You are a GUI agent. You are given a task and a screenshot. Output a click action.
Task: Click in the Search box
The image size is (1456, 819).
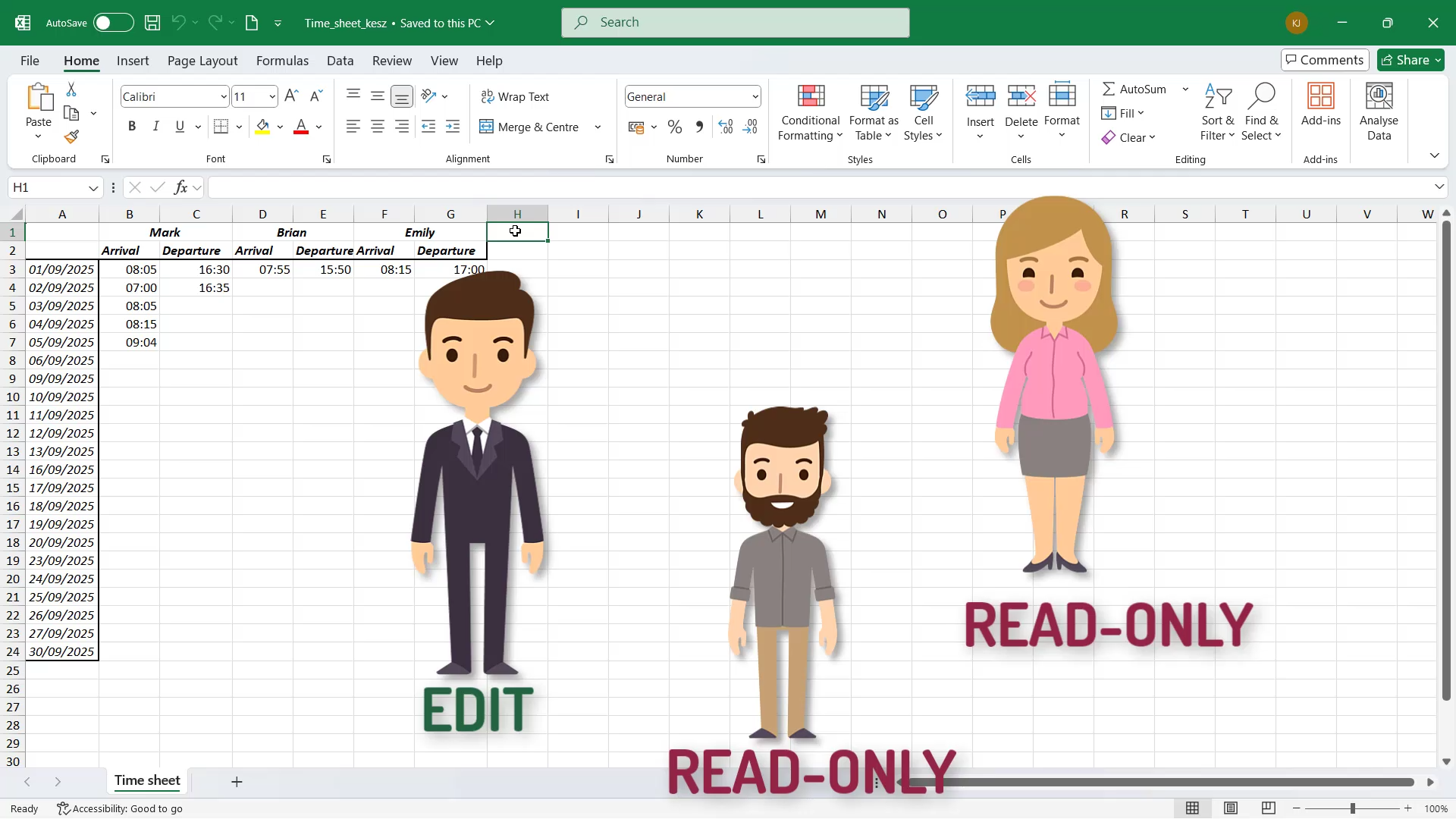pos(735,23)
